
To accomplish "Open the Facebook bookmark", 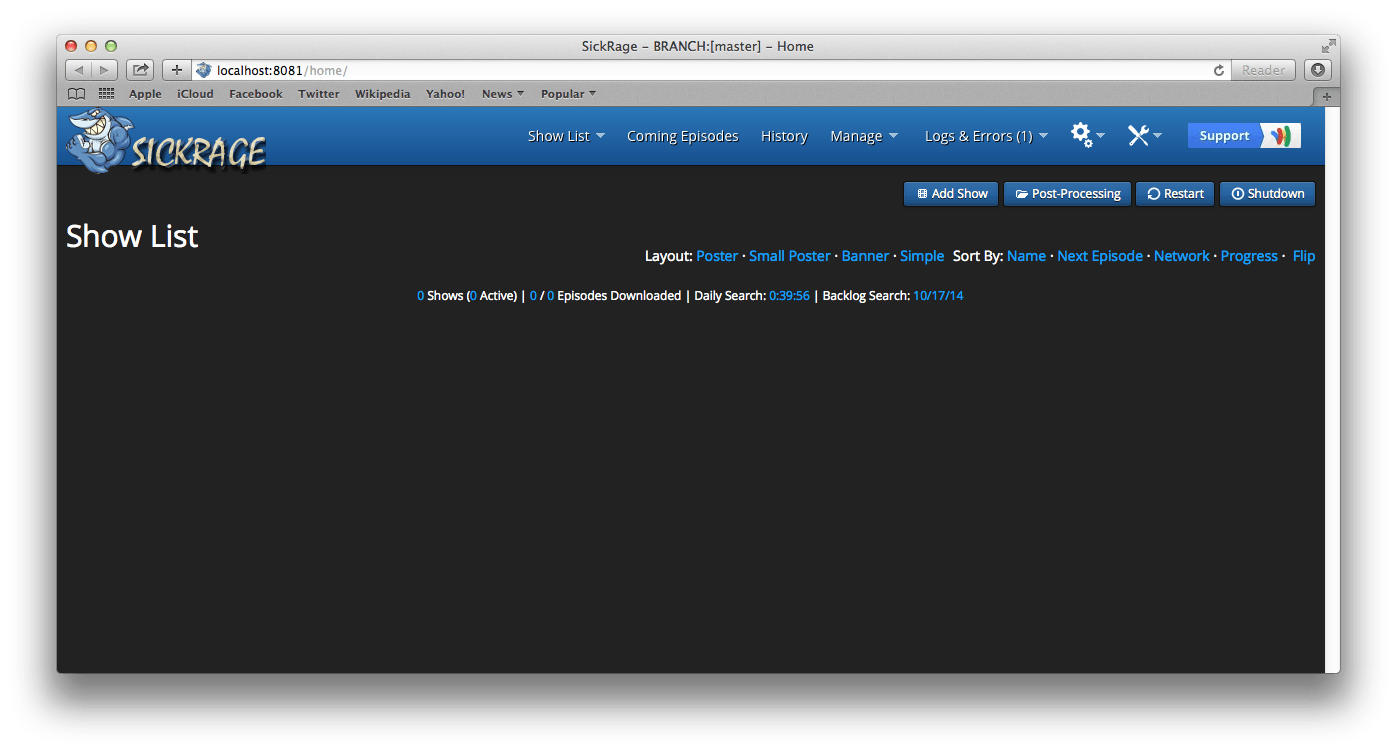I will (256, 94).
